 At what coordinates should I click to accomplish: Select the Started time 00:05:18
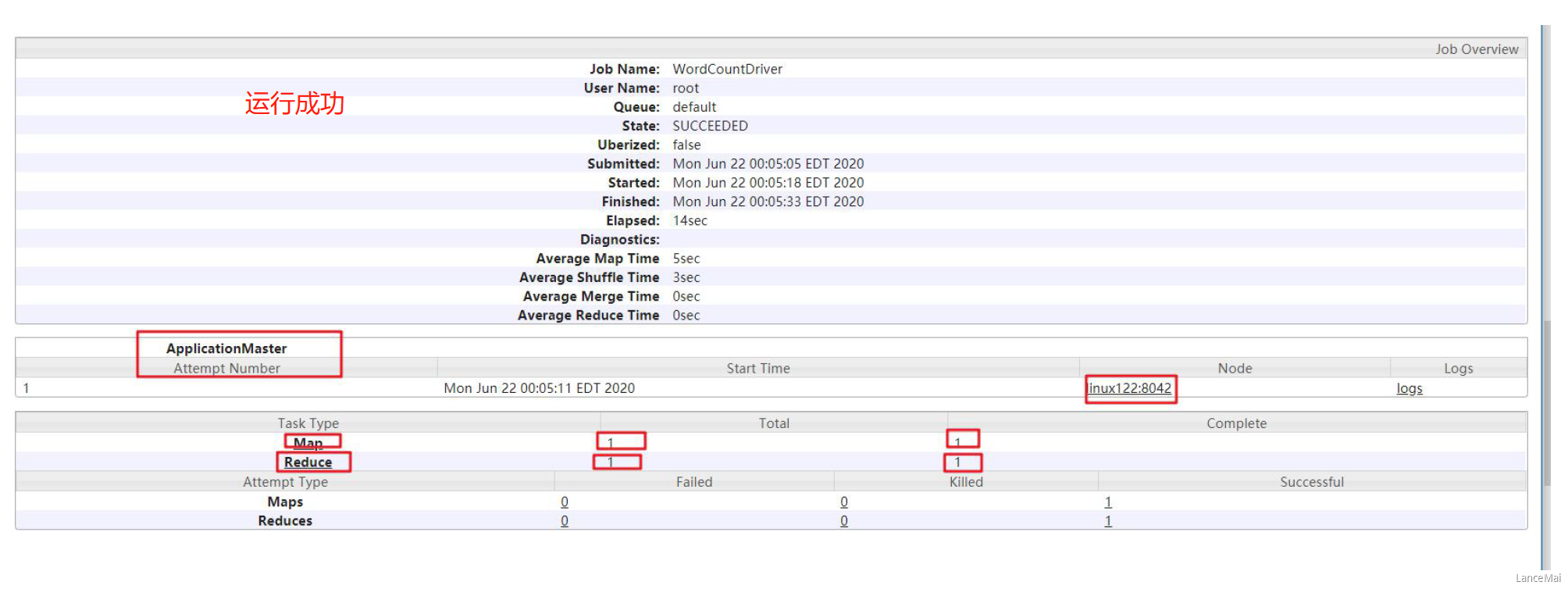click(x=768, y=182)
